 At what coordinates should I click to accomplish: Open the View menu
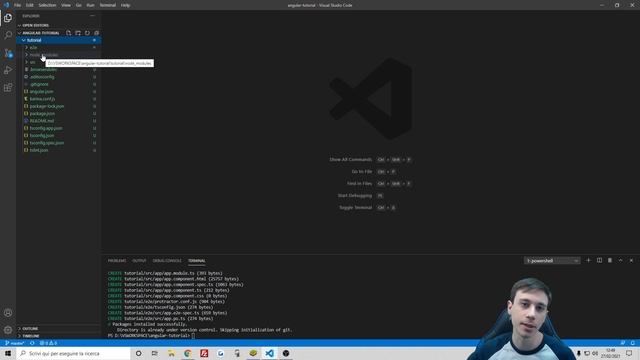66,5
